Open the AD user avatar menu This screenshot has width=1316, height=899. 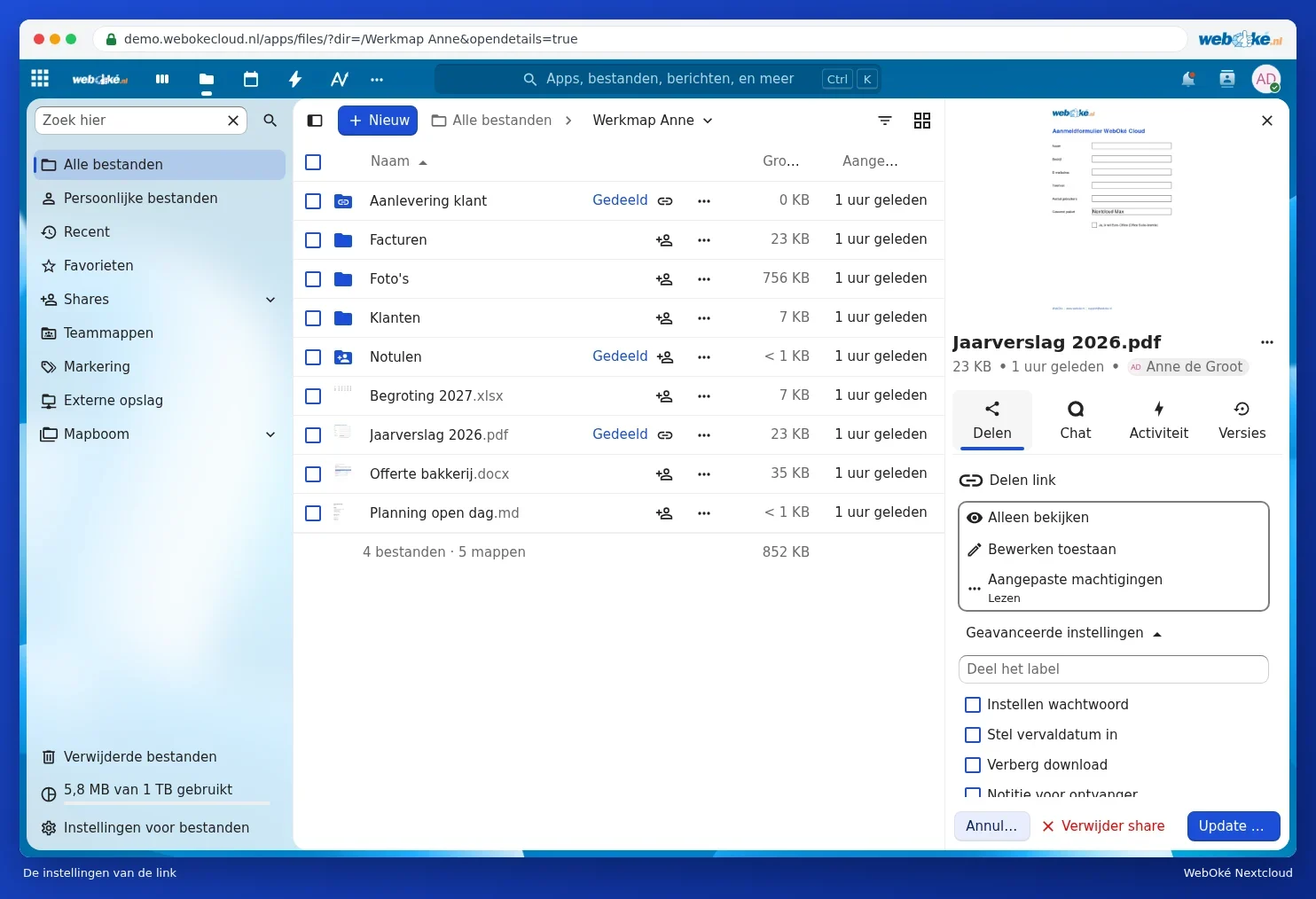[x=1266, y=79]
